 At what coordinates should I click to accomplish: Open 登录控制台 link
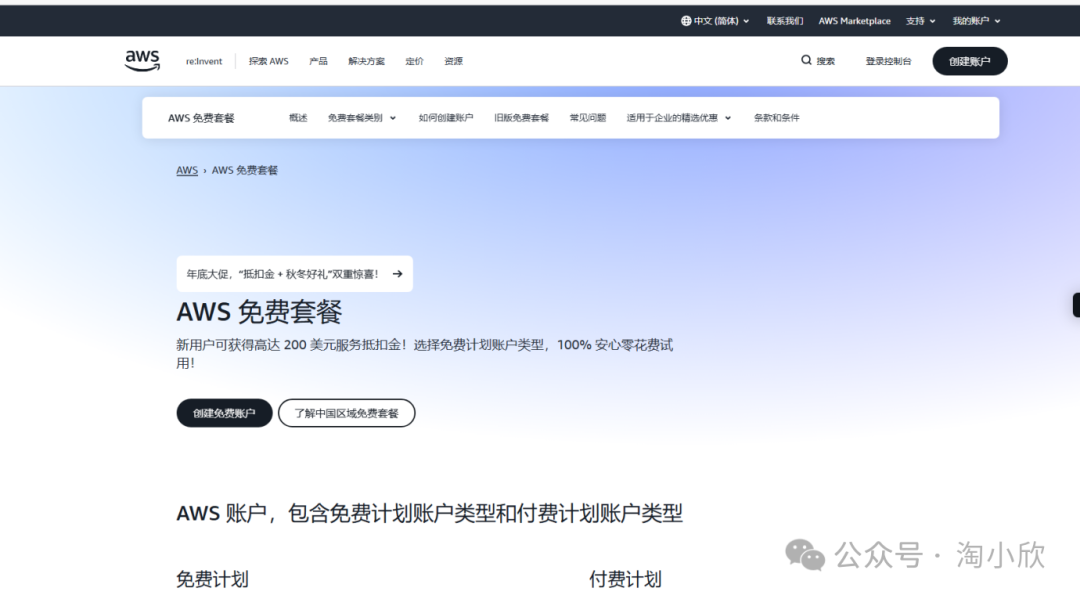888,61
